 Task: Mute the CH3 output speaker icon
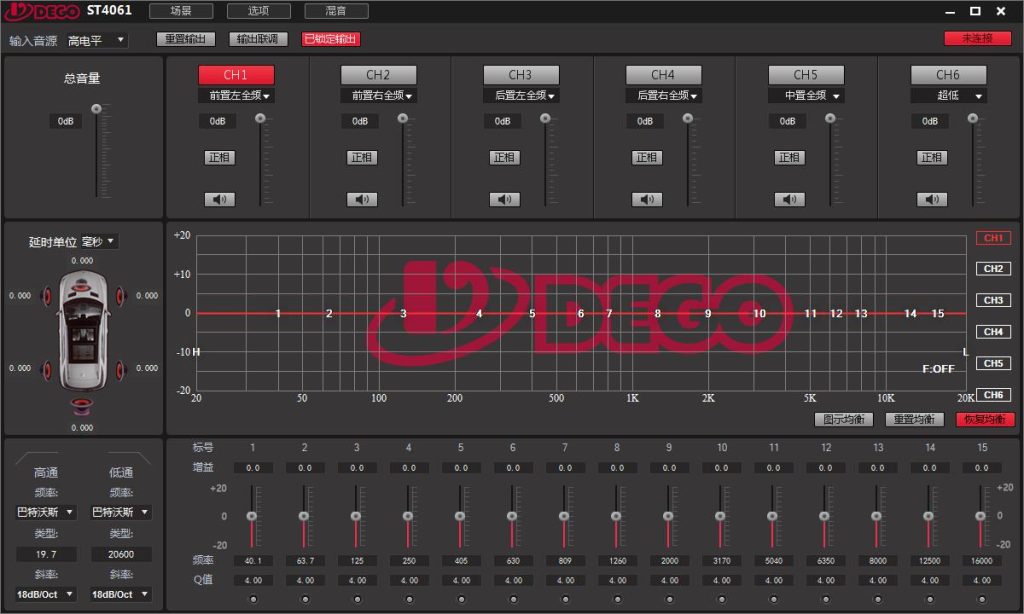pos(504,199)
